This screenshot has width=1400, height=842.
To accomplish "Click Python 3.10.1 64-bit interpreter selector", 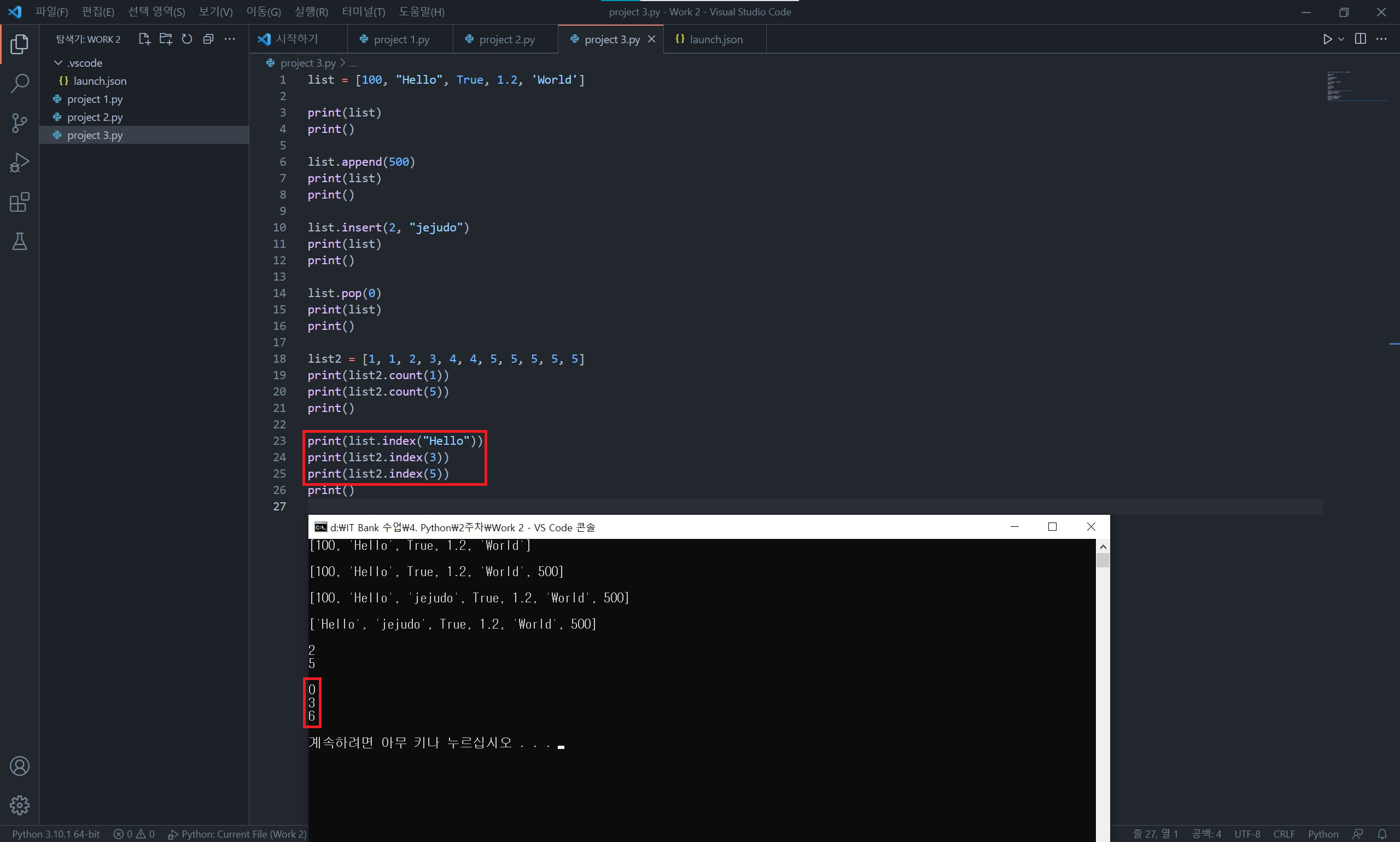I will (56, 833).
